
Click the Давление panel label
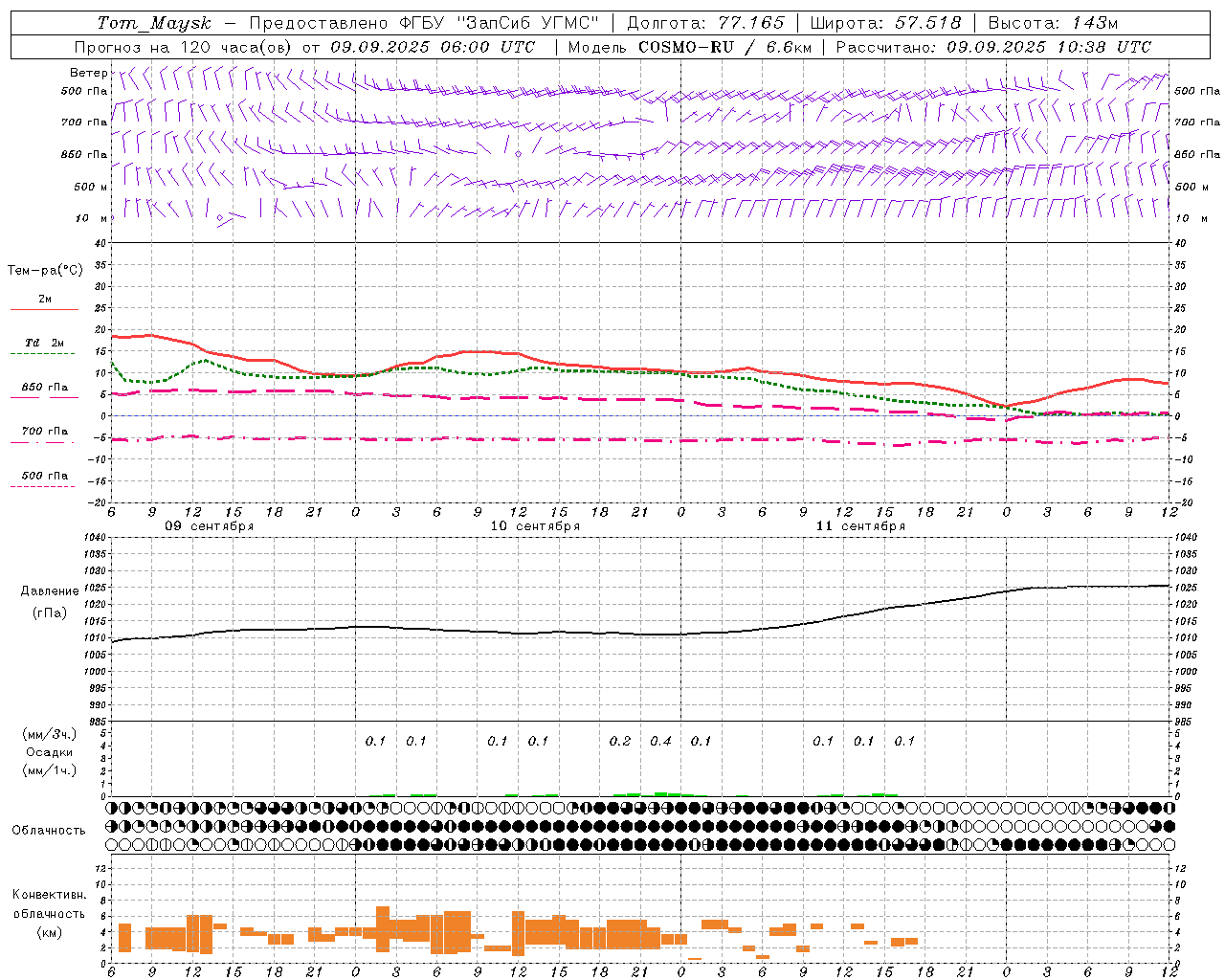coord(50,591)
